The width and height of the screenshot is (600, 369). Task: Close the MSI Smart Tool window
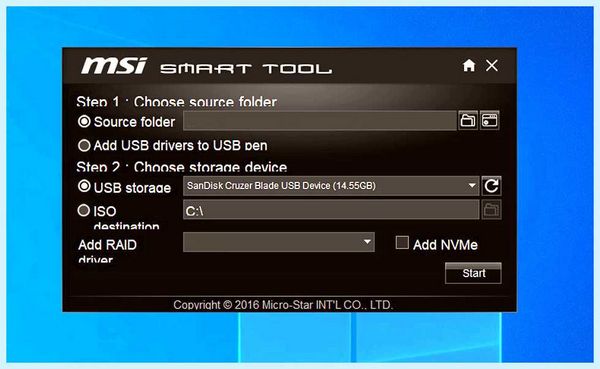pyautogui.click(x=492, y=65)
